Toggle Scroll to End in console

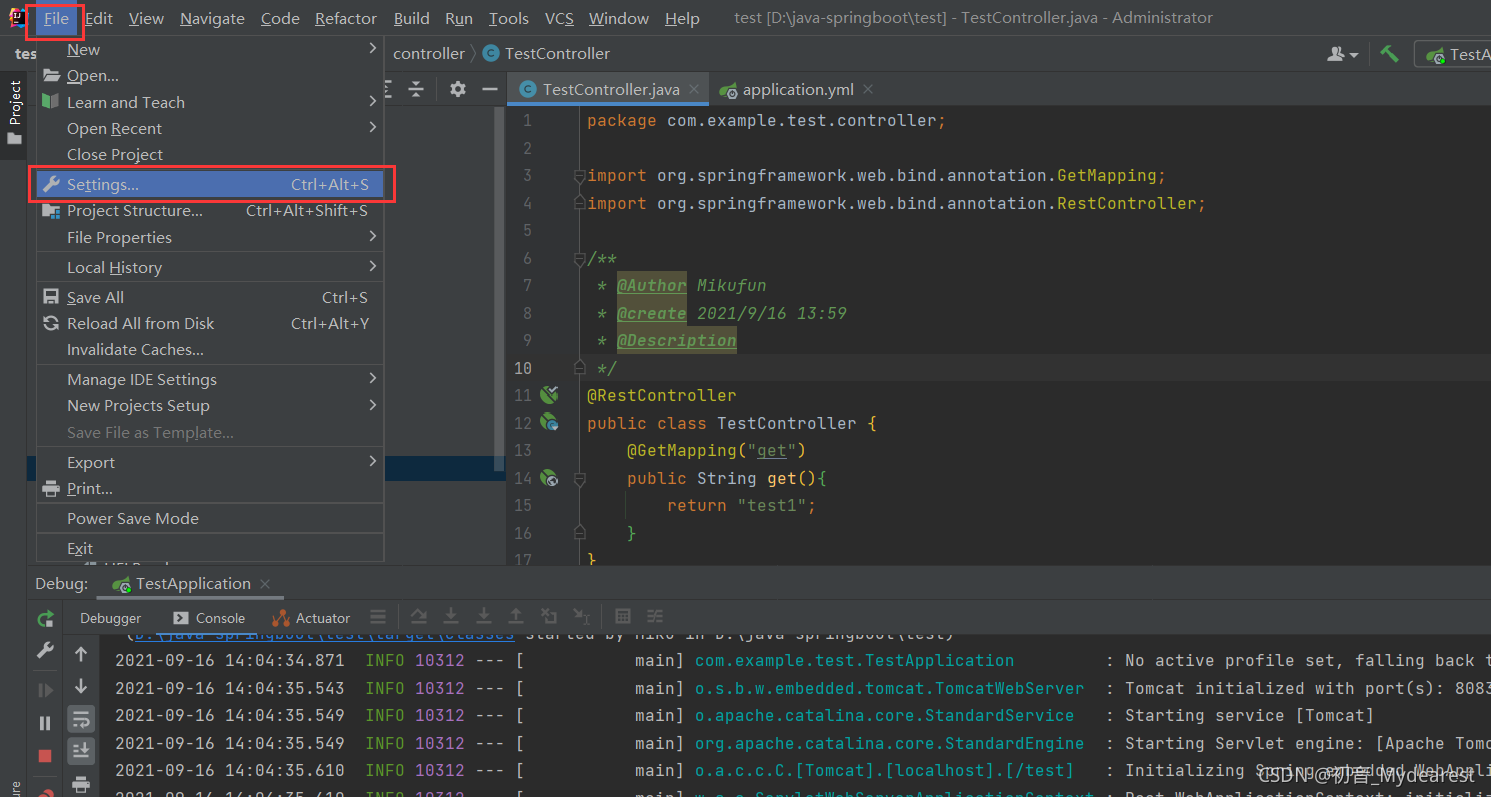(81, 750)
